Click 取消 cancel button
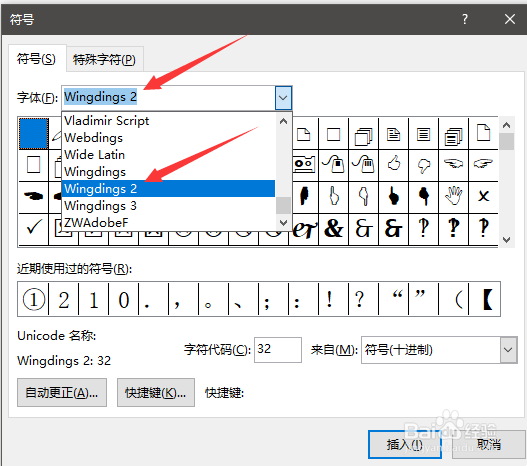The image size is (527, 466). 489,444
